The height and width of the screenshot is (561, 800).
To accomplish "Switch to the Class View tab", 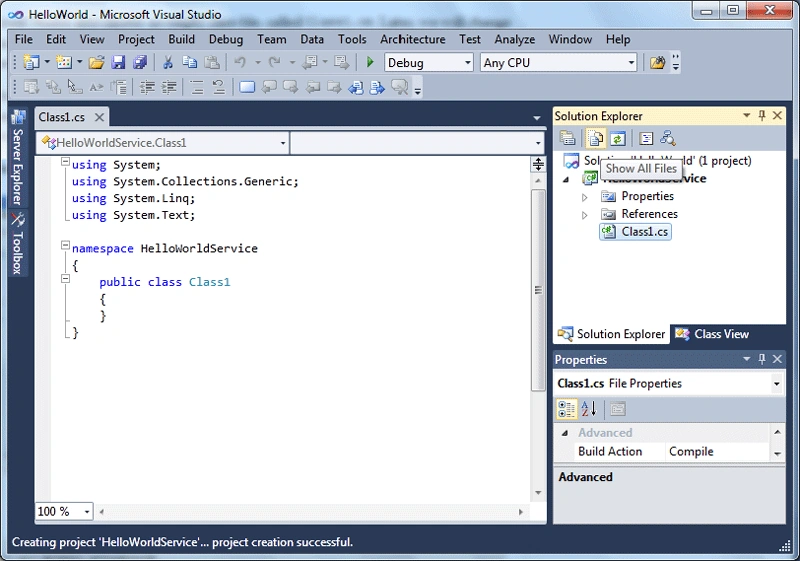I will pos(712,334).
